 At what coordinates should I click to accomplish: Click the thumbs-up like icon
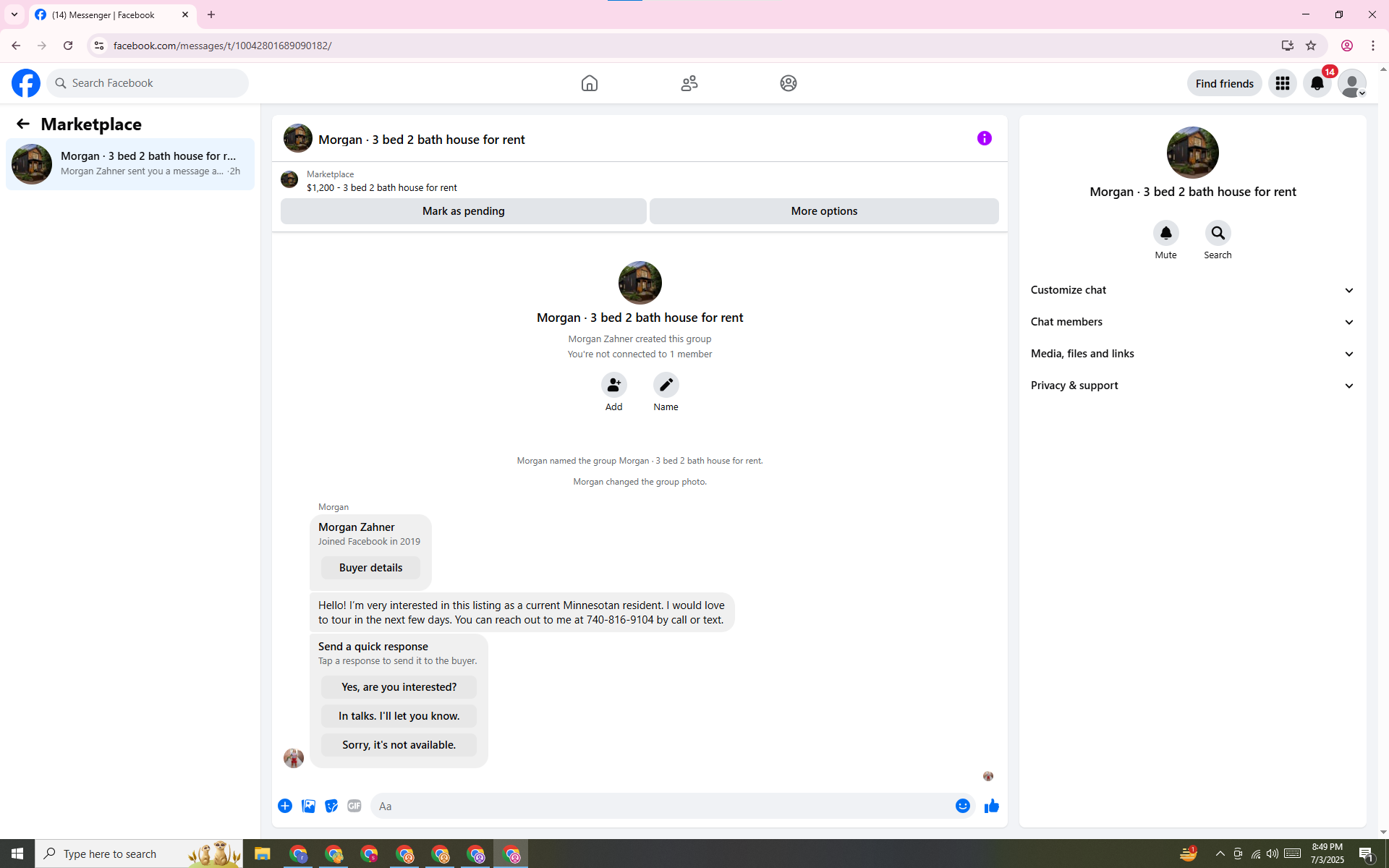(x=991, y=806)
